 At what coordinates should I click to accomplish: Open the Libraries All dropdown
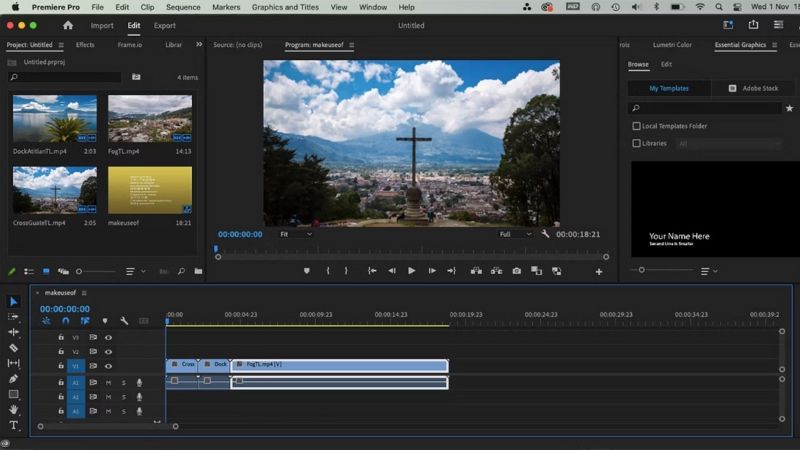click(729, 144)
